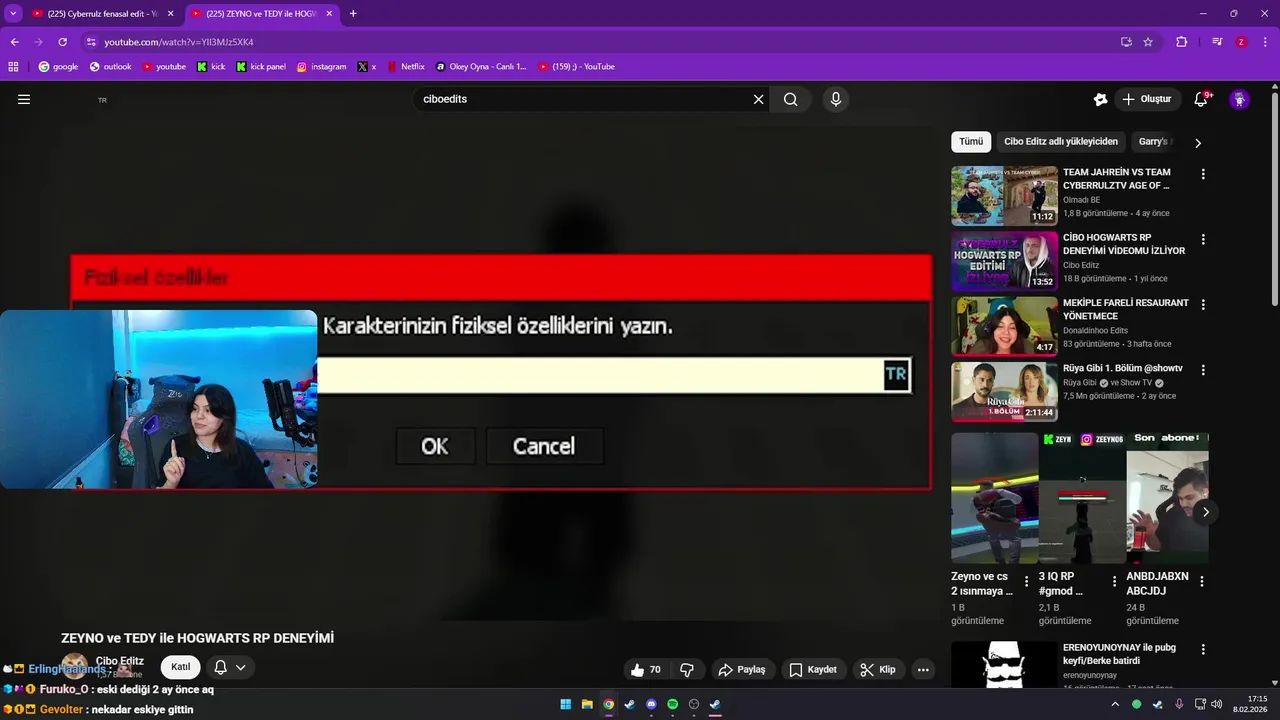The image size is (1280, 720).
Task: Click OK in the Fiziksel özellikler dialog
Action: click(x=435, y=446)
